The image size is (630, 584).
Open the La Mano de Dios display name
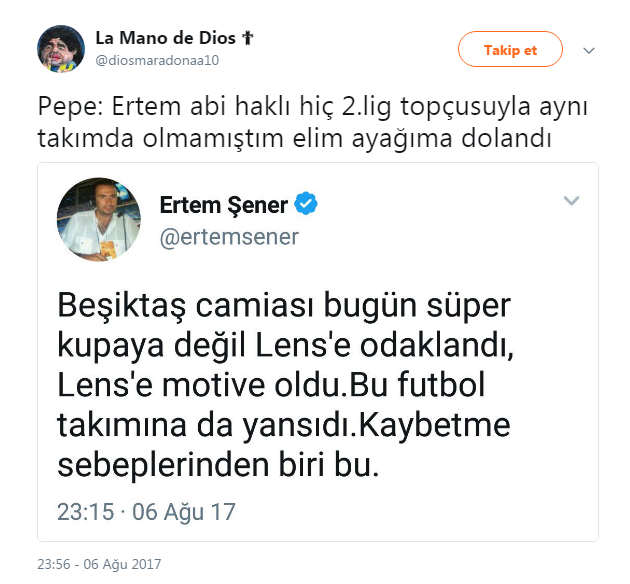pos(164,39)
